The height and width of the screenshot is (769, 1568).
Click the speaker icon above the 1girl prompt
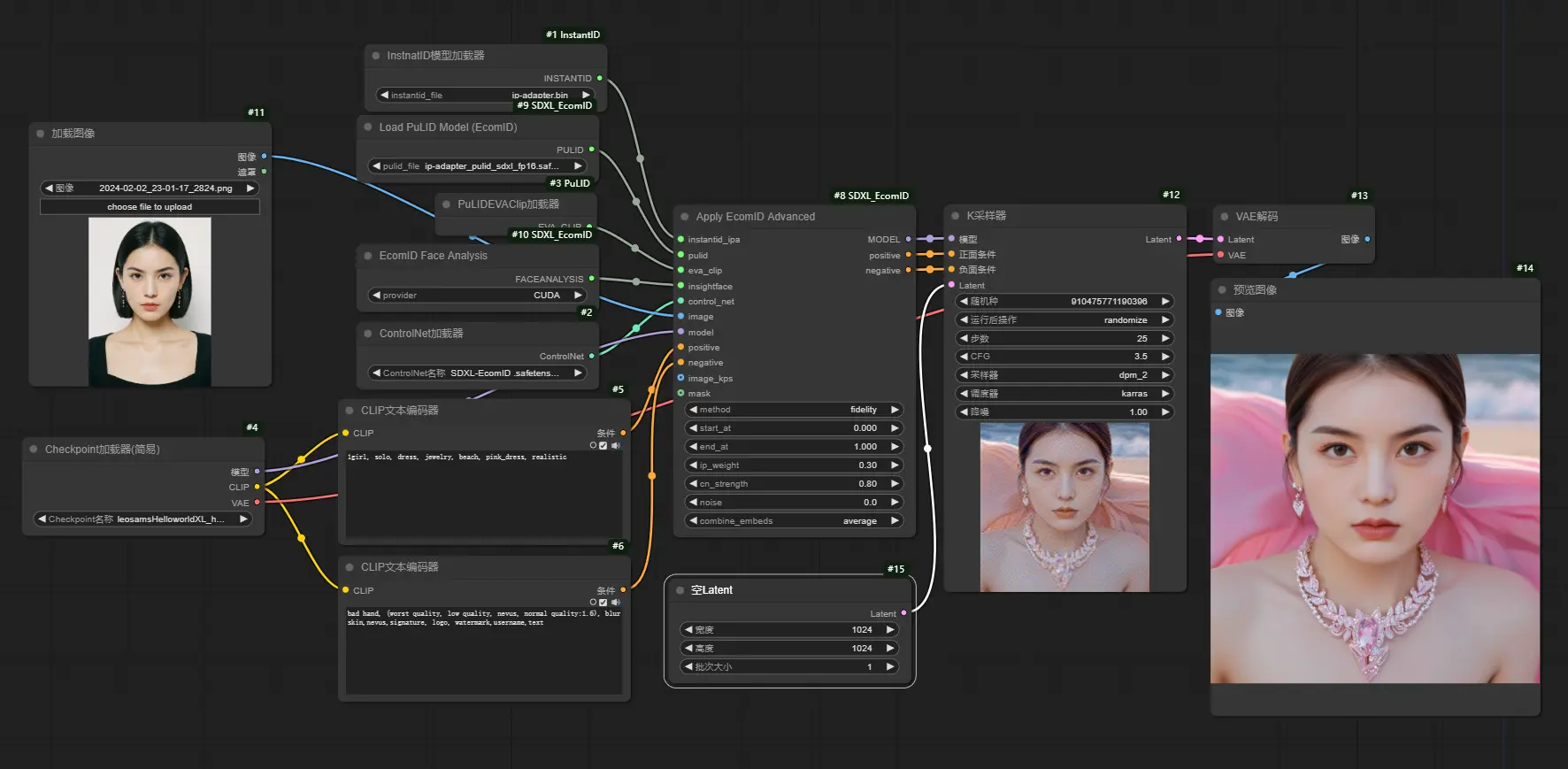[616, 446]
